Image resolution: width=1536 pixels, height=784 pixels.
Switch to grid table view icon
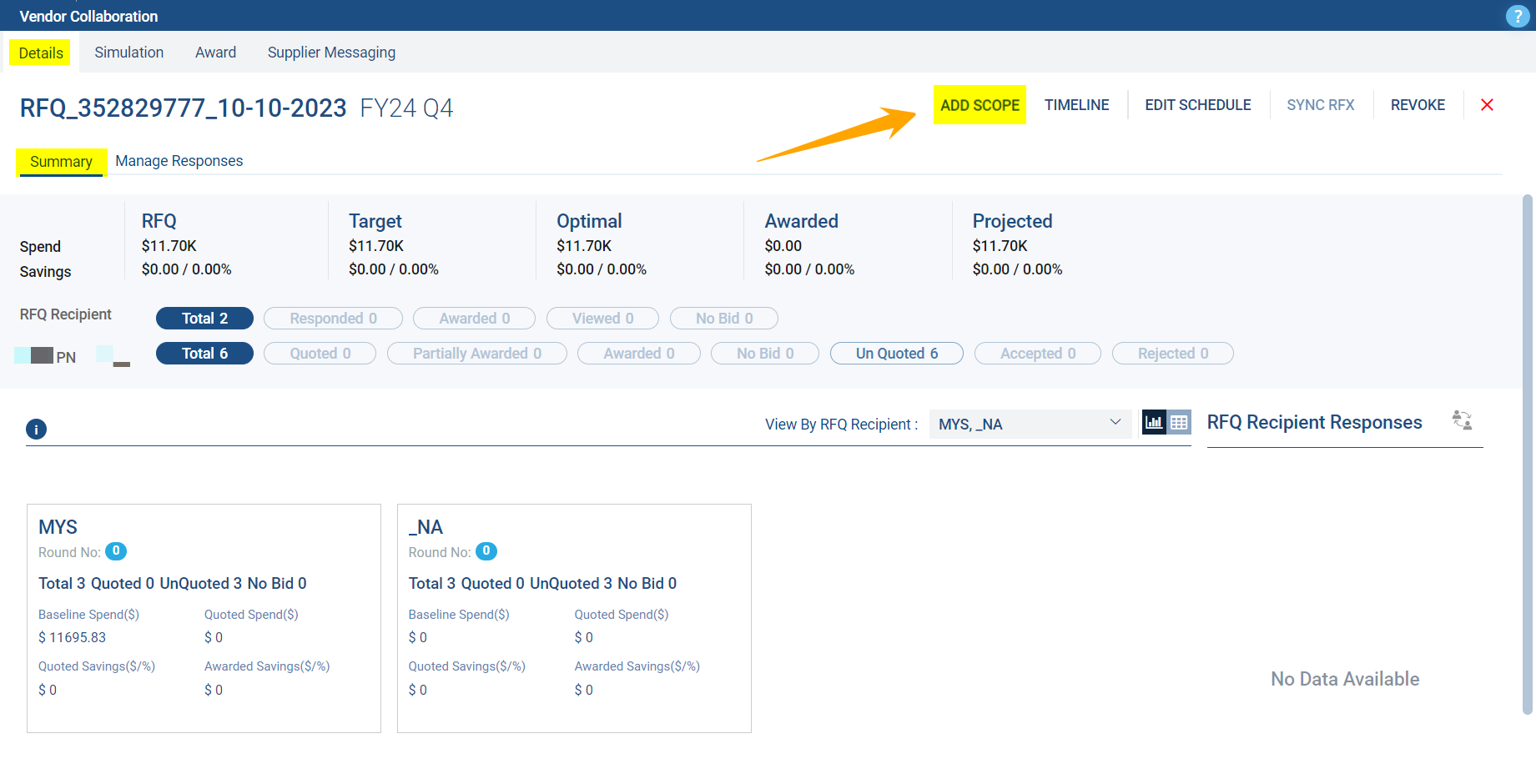(x=1179, y=423)
